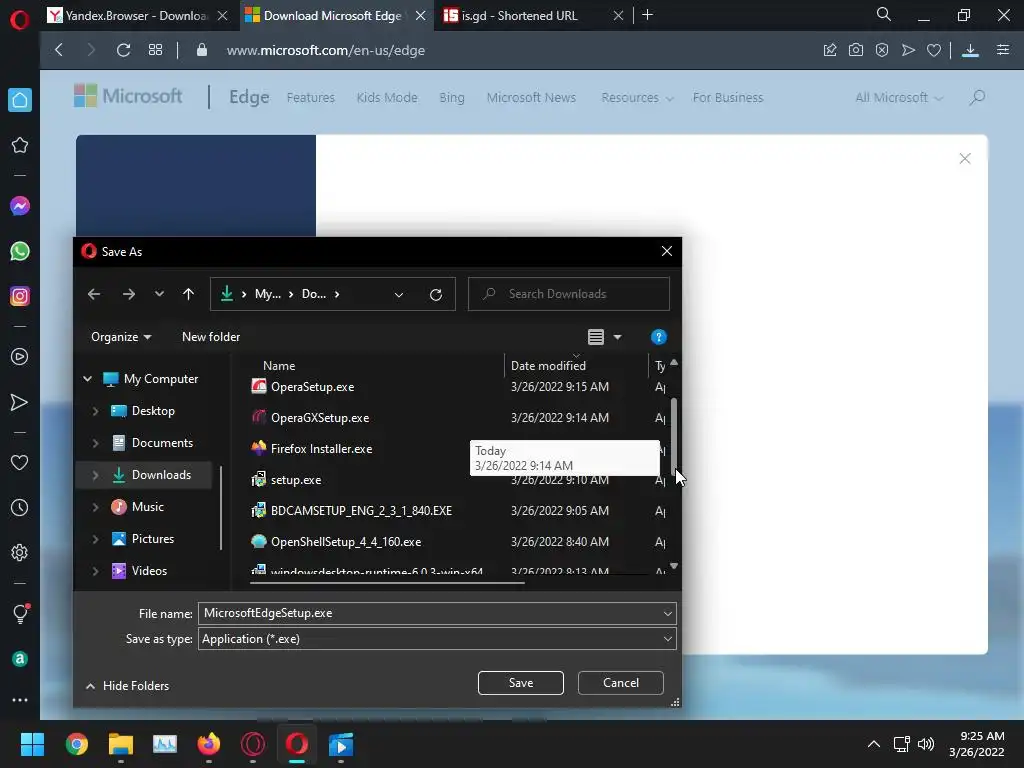Open Easy setup sliders icon
1024x768 pixels.
click(1003, 50)
